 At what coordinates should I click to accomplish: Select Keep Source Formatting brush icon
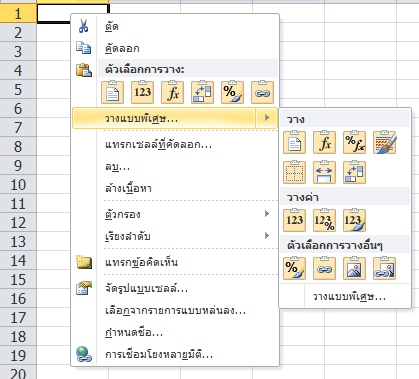coord(384,142)
